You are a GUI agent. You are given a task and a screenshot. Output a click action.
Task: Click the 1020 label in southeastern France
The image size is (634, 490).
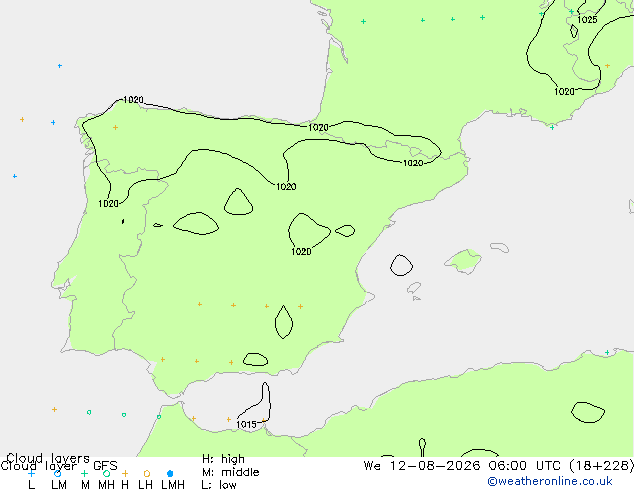coord(564,92)
